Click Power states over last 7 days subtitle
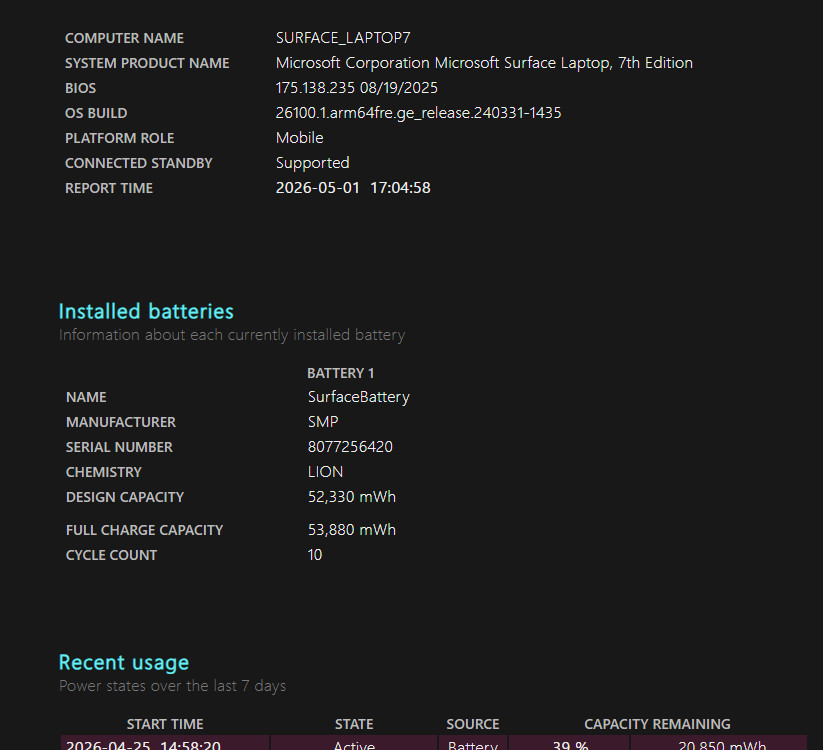 (172, 686)
